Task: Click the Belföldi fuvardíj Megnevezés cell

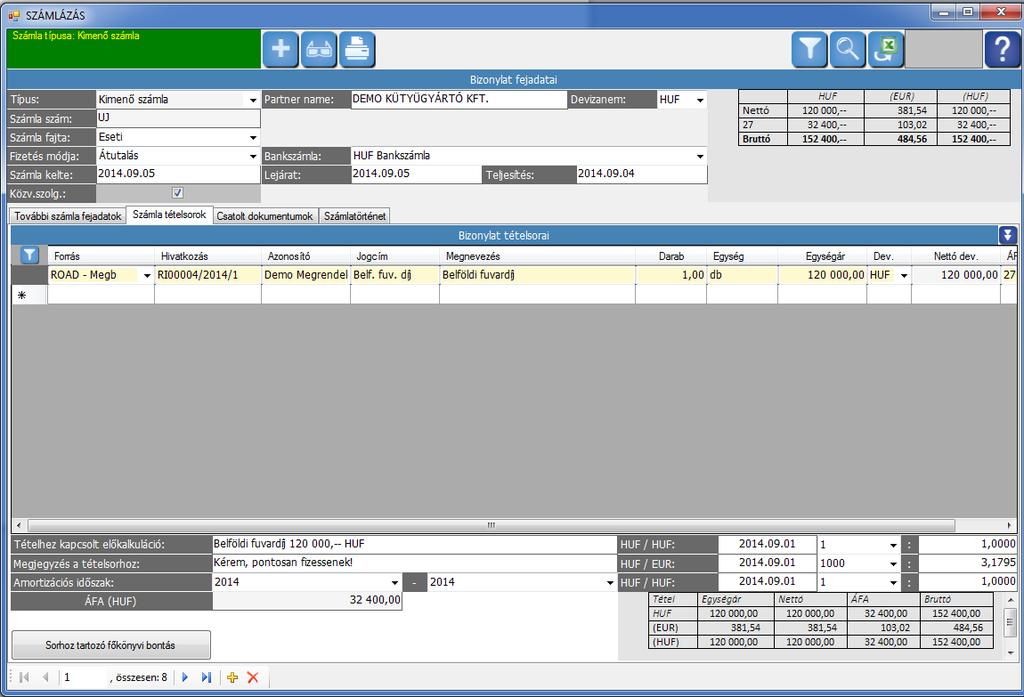Action: pyautogui.click(x=537, y=276)
